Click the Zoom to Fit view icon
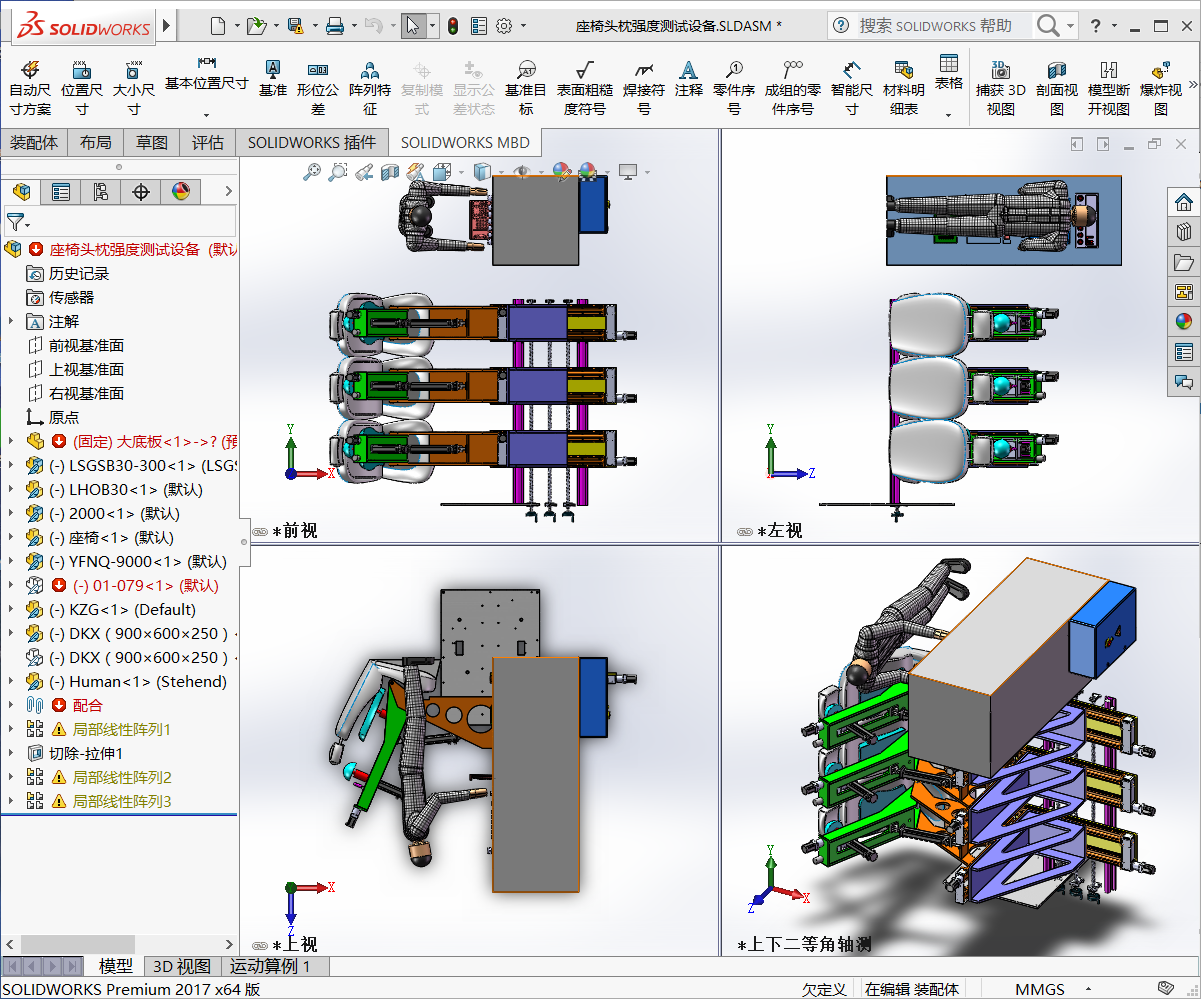 (313, 172)
